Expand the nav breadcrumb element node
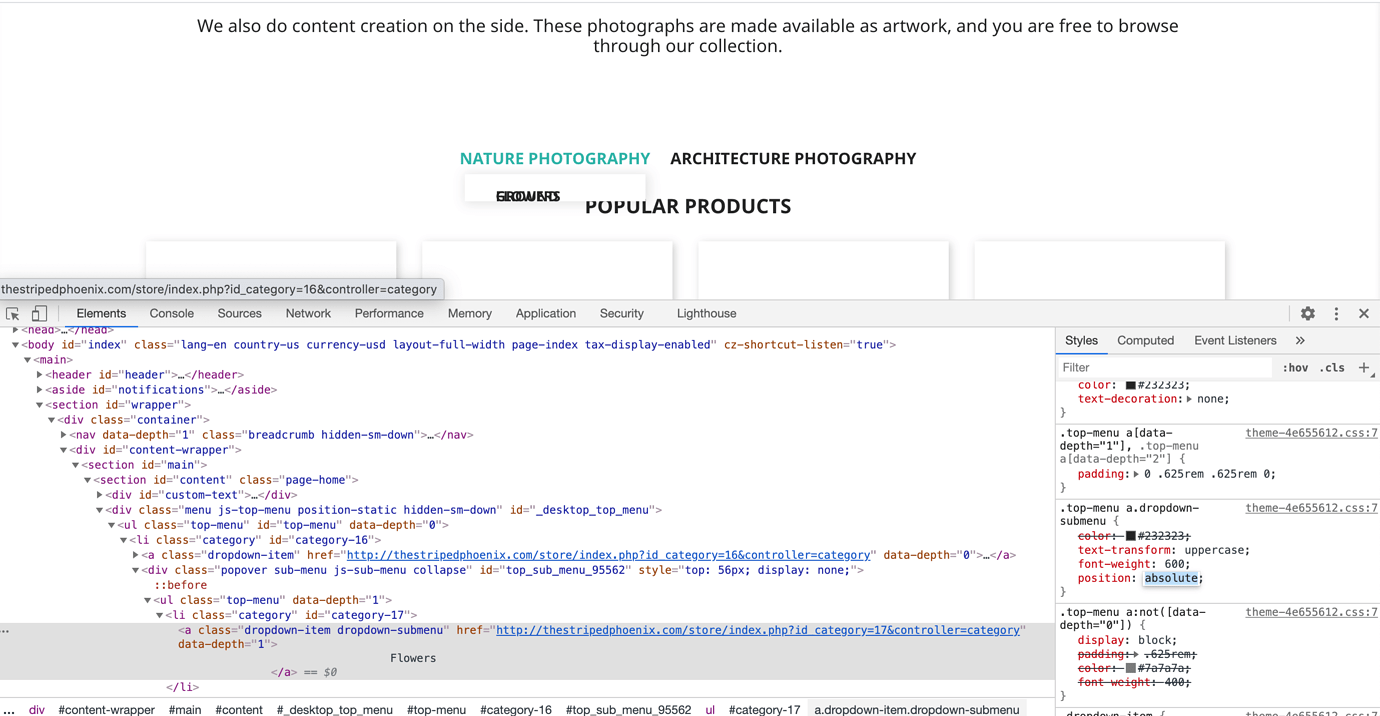 63,434
